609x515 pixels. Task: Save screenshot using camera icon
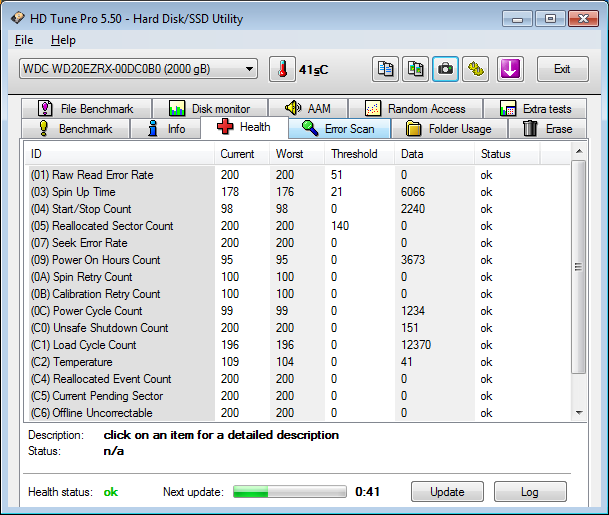click(x=445, y=69)
